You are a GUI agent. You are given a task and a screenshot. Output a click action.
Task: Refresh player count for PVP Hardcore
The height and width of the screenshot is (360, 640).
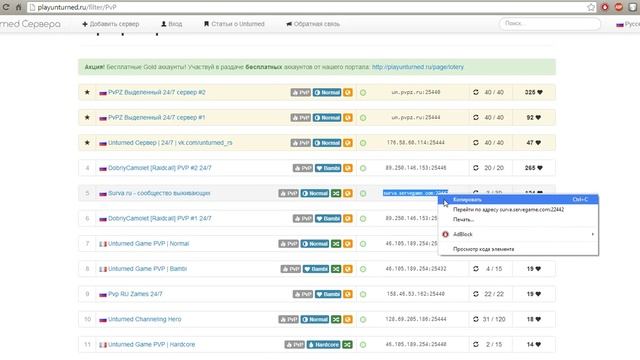pyautogui.click(x=476, y=344)
